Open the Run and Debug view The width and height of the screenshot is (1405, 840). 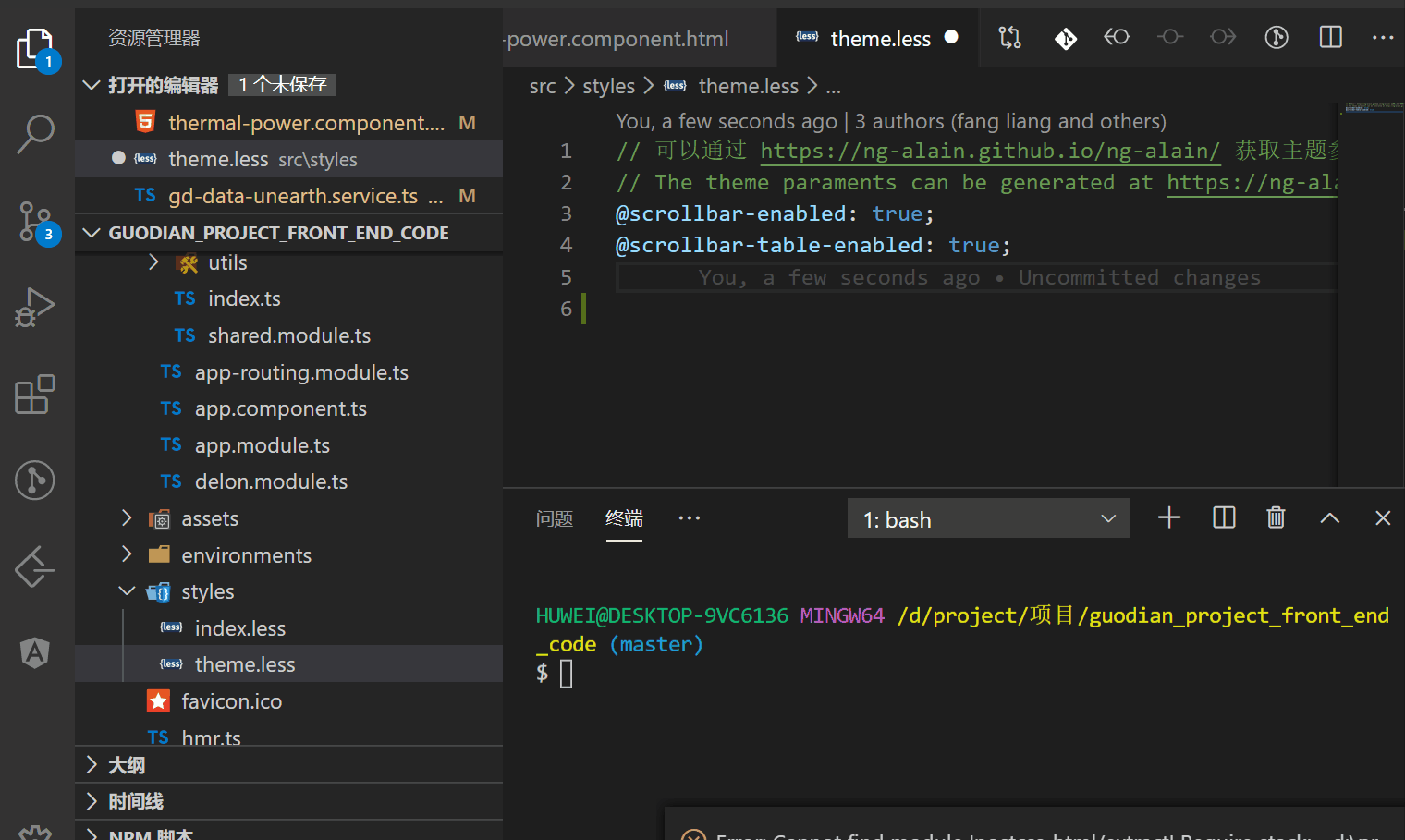point(36,308)
